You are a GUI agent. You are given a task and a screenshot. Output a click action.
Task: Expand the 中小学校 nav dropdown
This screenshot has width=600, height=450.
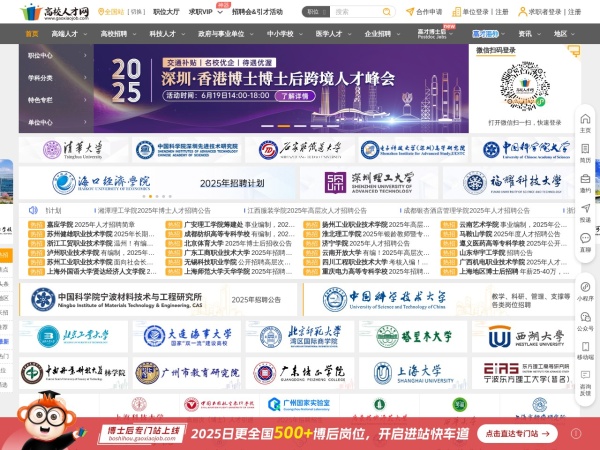pyautogui.click(x=300, y=34)
